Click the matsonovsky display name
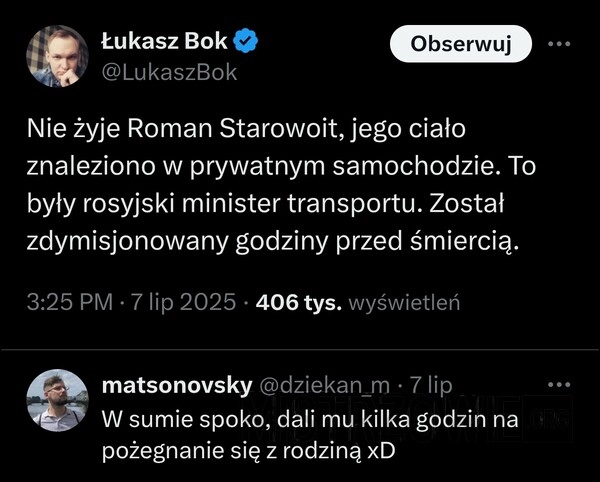The width and height of the screenshot is (600, 482). click(x=177, y=385)
